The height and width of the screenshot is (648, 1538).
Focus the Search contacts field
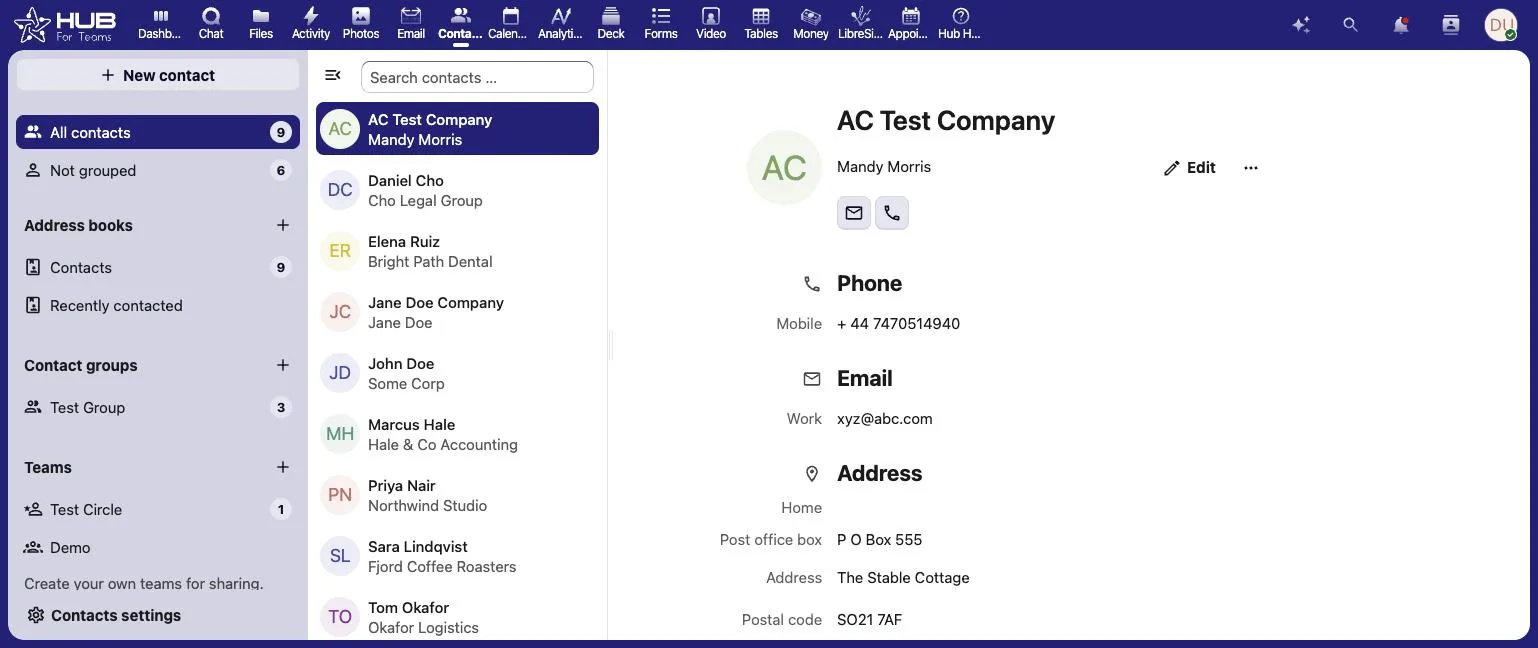[x=477, y=77]
